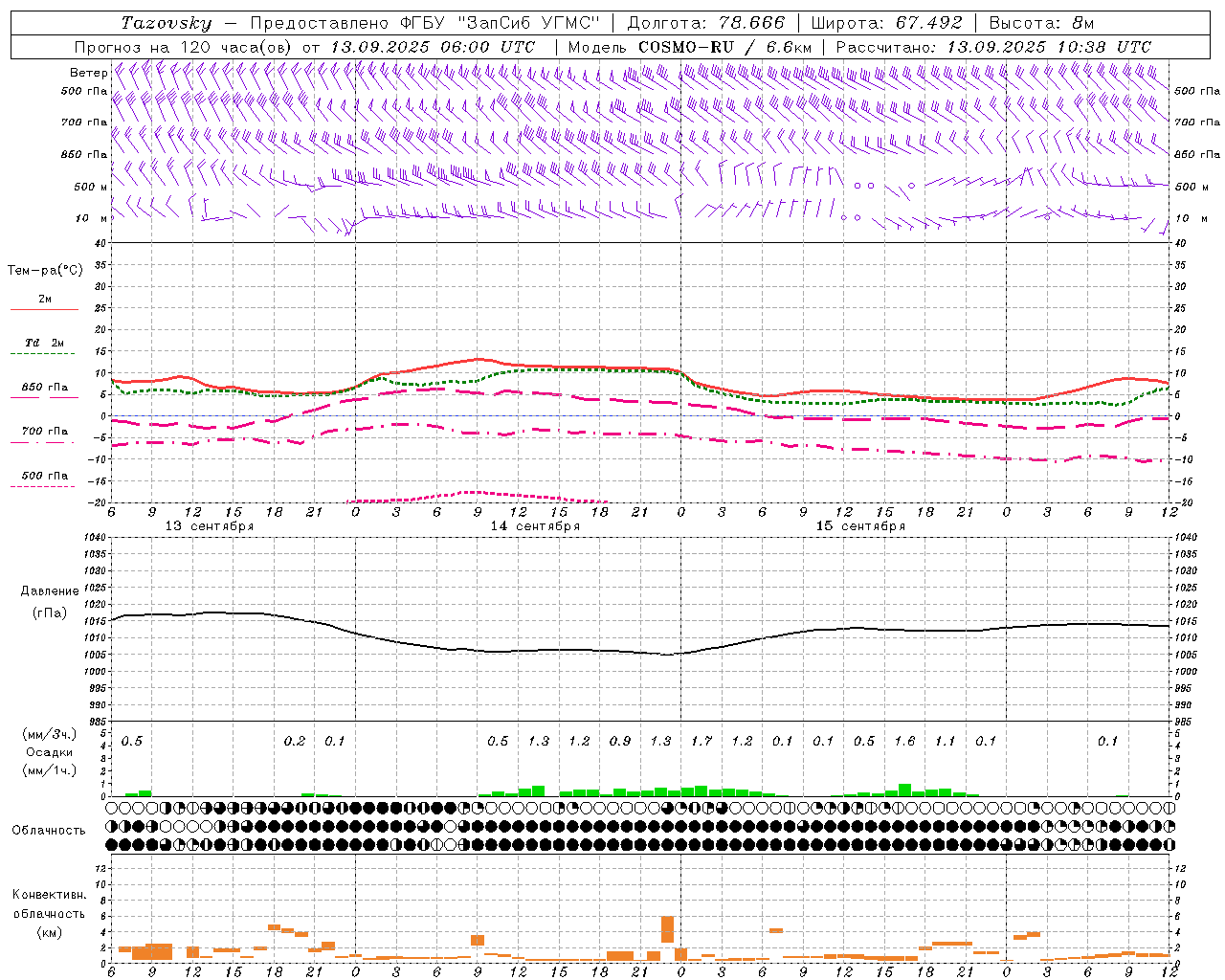1225x980 pixels.
Task: Click the Облачность cloud cover label
Action: pyautogui.click(x=49, y=831)
